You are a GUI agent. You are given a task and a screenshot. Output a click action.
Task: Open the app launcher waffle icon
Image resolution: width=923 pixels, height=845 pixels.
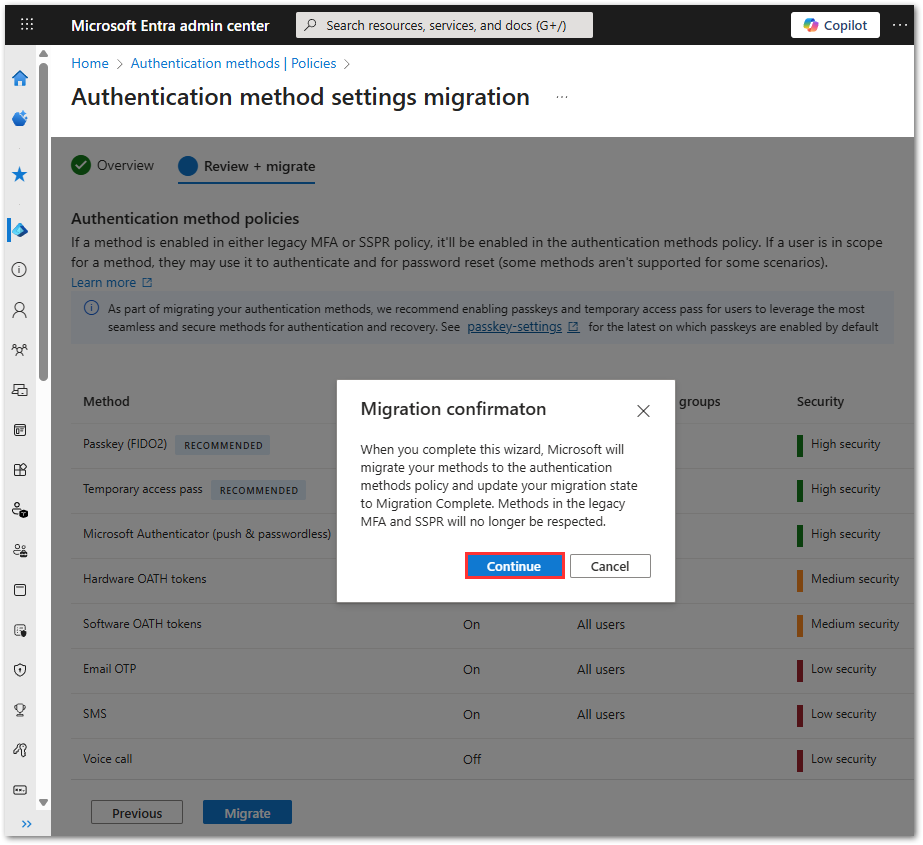(x=27, y=25)
